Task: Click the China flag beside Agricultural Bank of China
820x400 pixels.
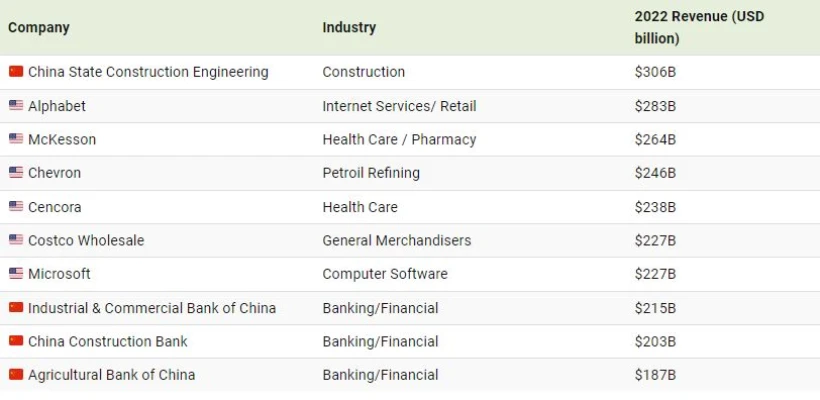Action: [x=16, y=375]
